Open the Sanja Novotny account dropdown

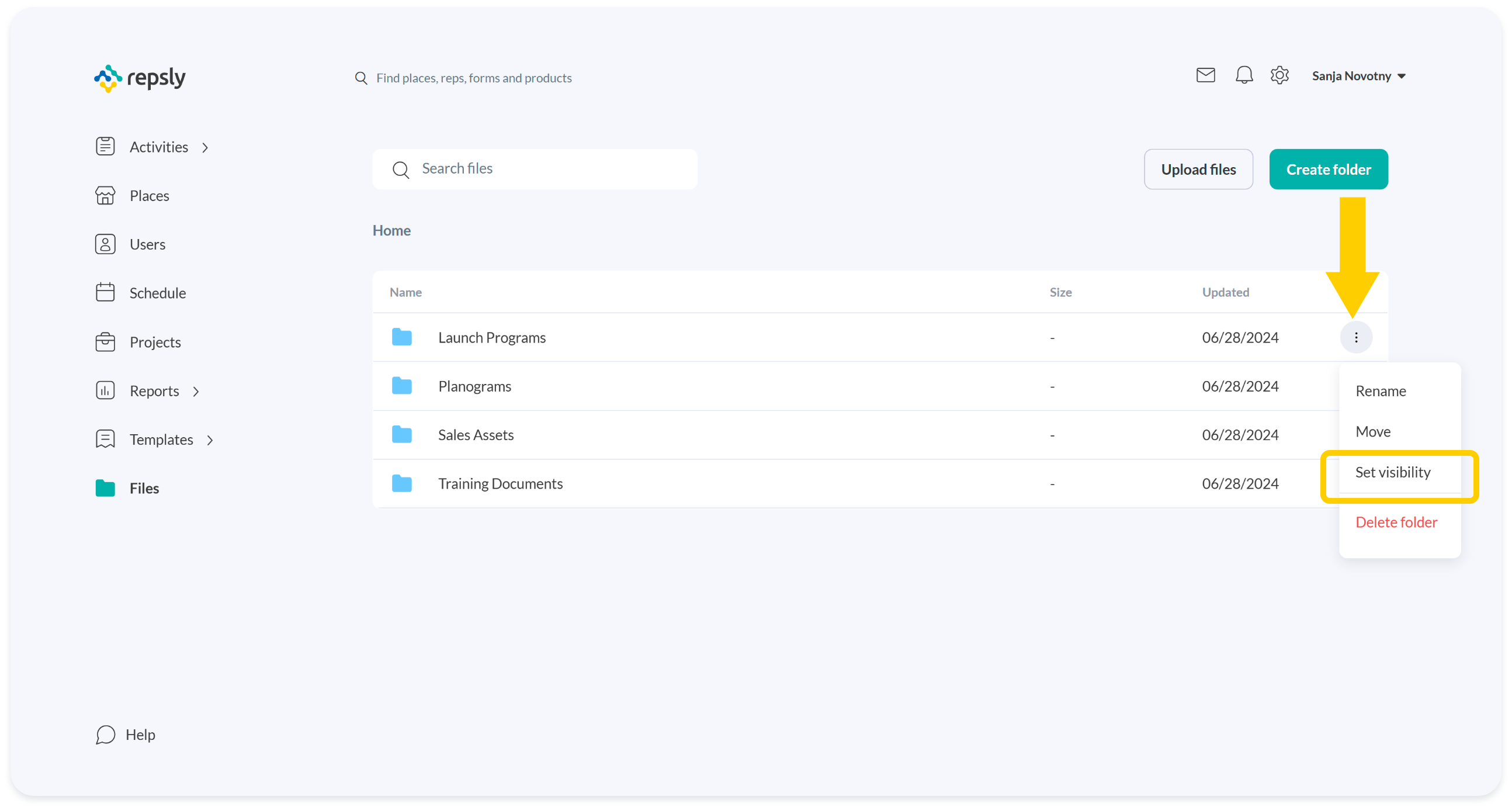pos(1358,77)
